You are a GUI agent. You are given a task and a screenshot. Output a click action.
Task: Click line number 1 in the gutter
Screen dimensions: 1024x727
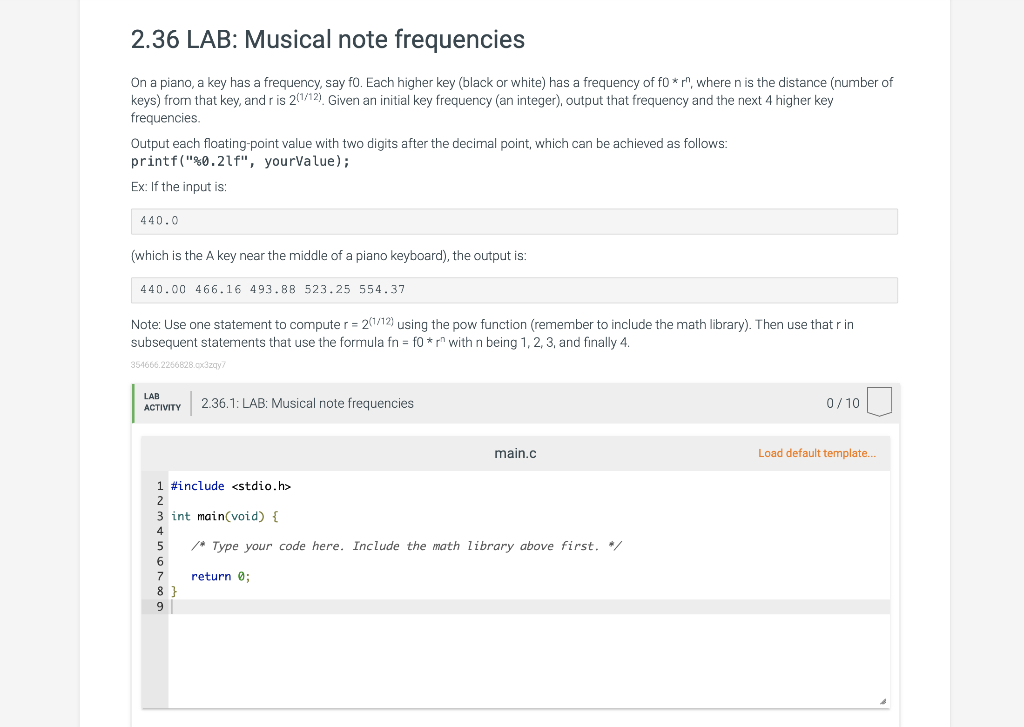pos(158,486)
